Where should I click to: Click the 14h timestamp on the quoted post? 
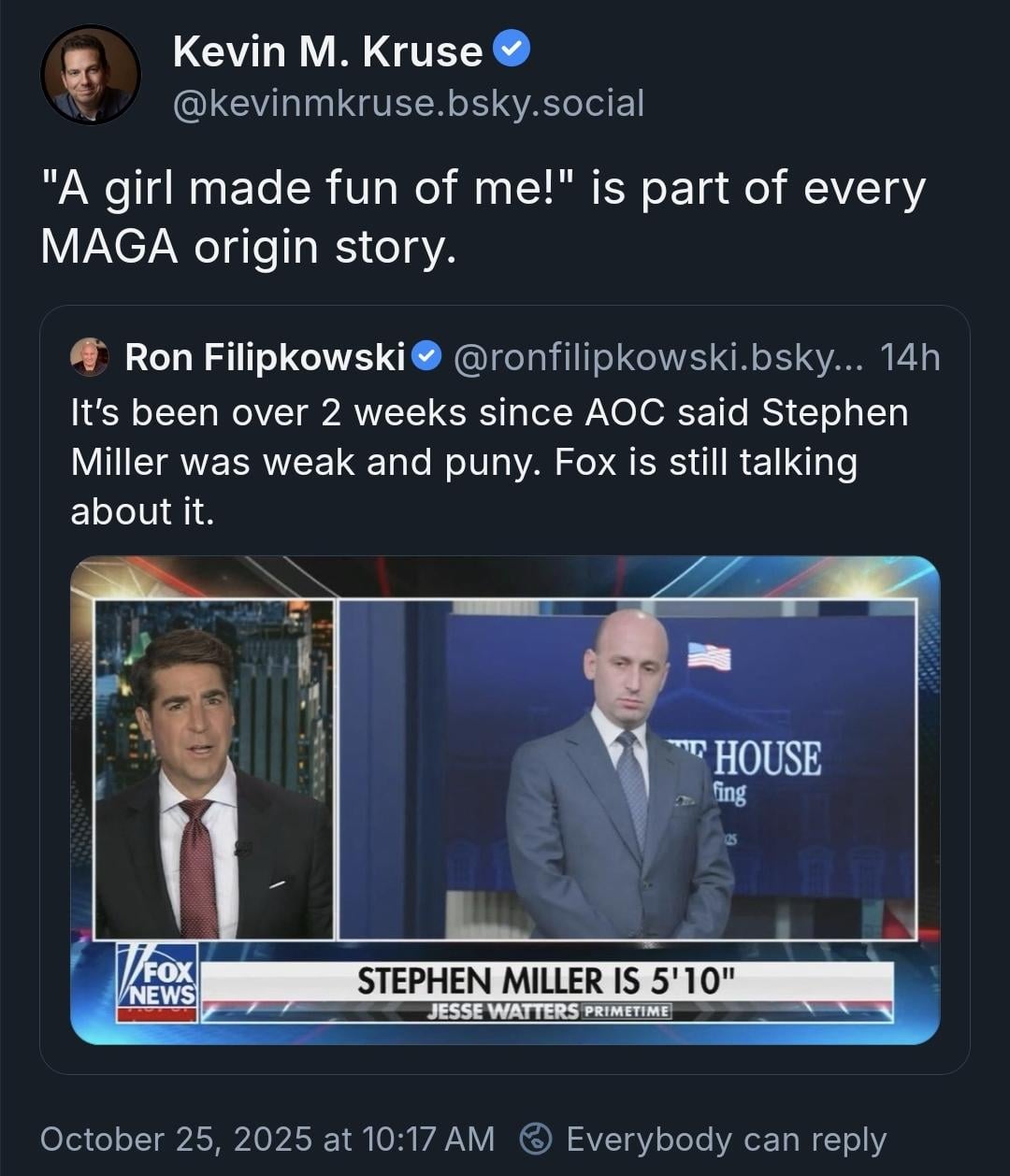[x=910, y=357]
